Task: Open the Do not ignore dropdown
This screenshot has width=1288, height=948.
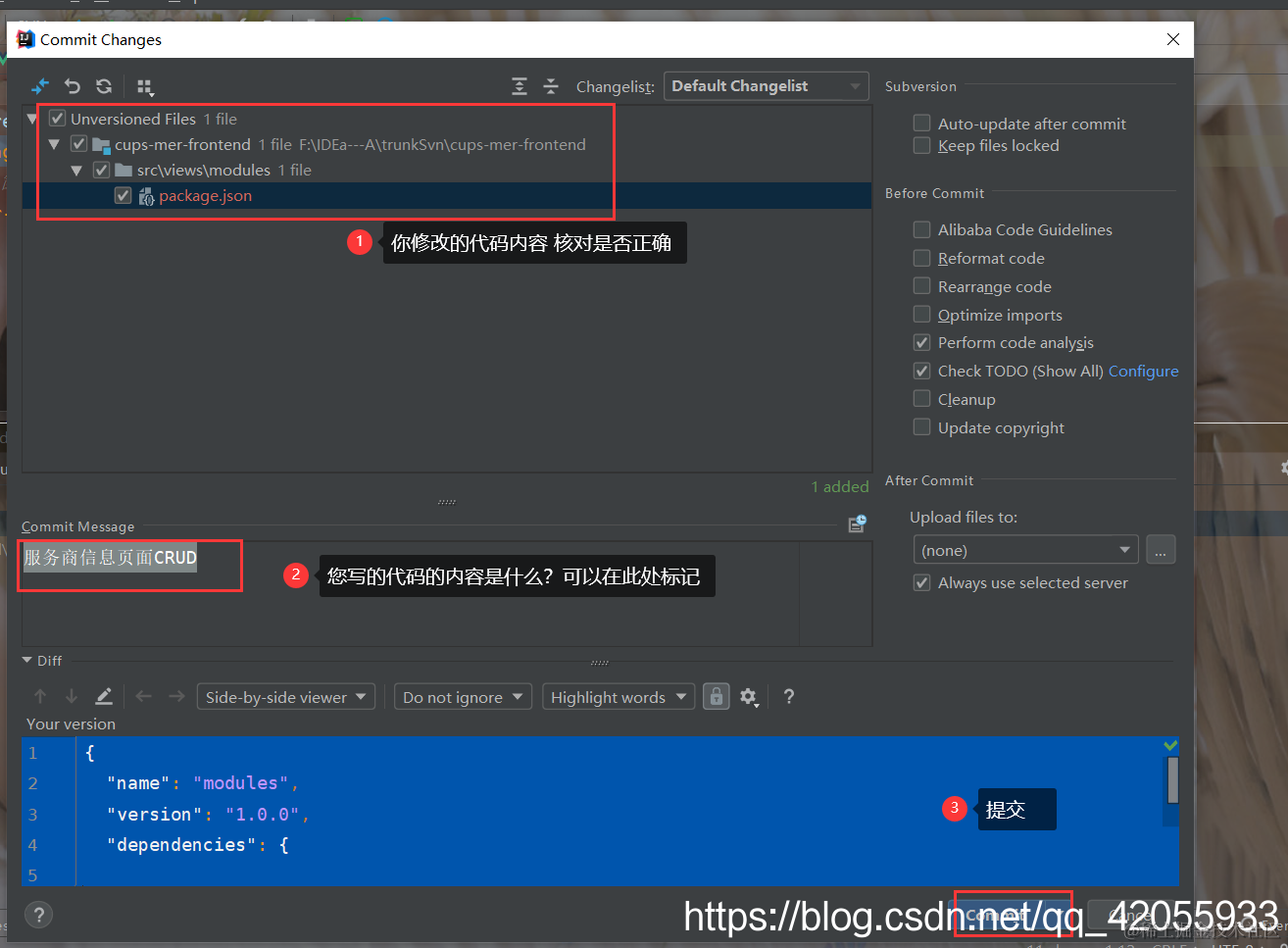Action: click(x=464, y=697)
